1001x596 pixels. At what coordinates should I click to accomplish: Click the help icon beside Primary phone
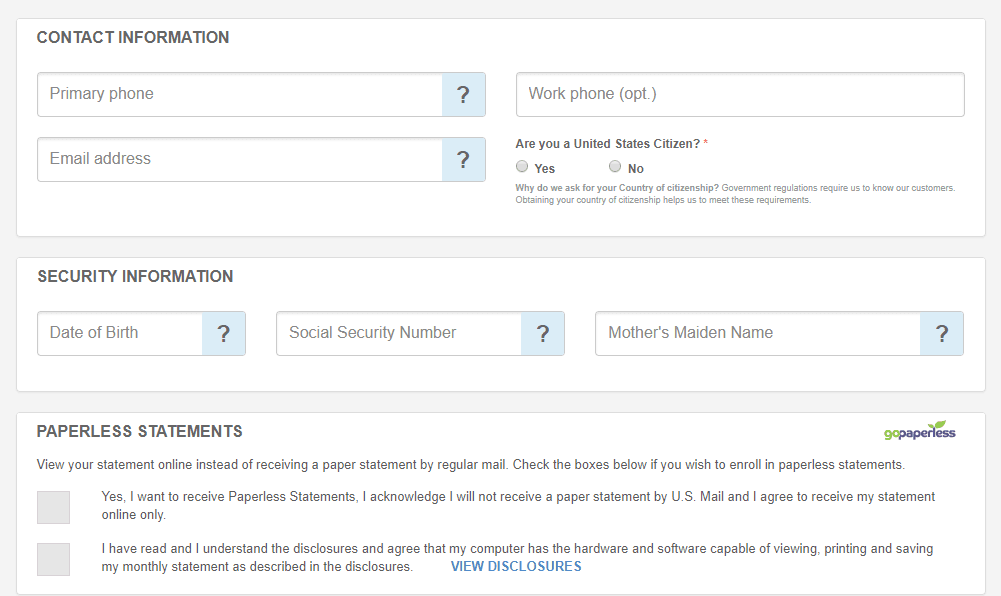click(x=463, y=95)
